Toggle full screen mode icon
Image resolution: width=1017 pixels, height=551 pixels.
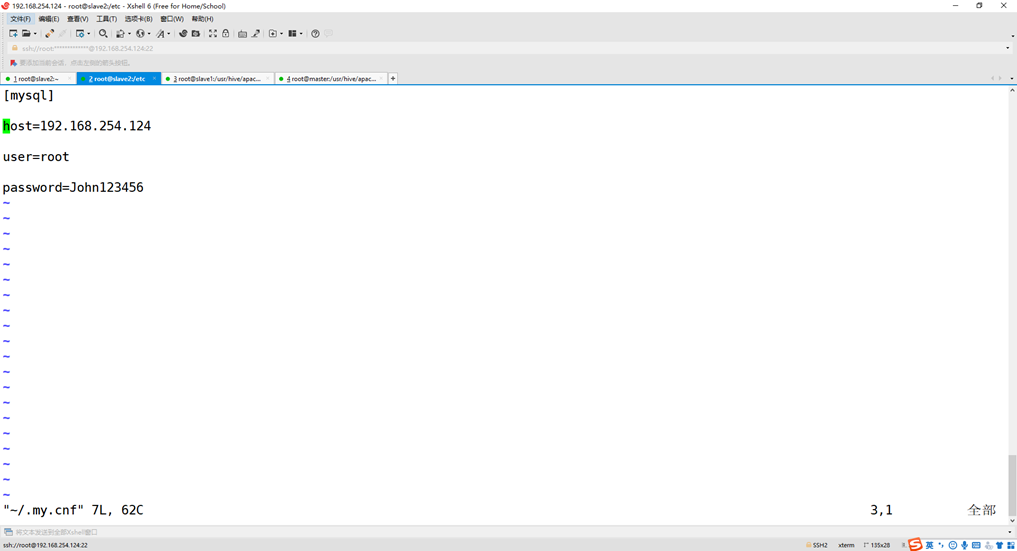[x=213, y=34]
